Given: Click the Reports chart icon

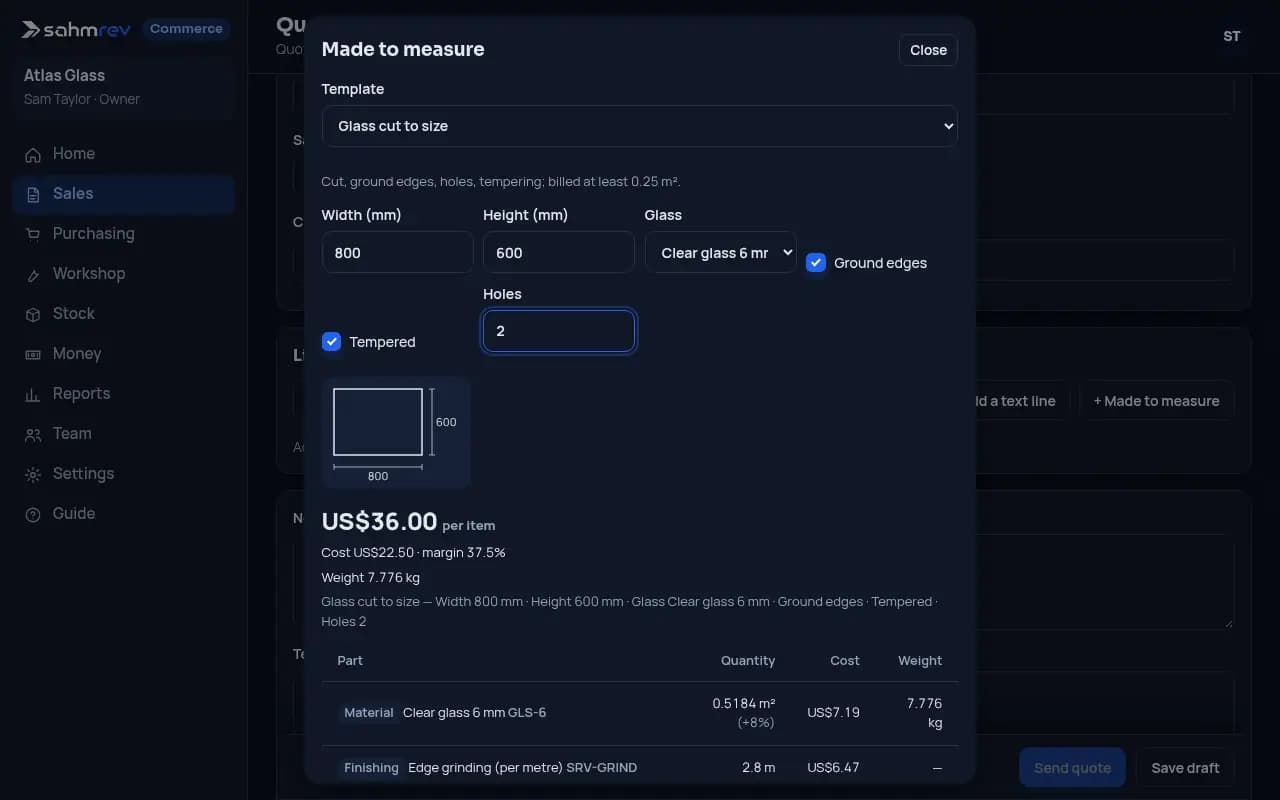Looking at the screenshot, I should coord(33,394).
